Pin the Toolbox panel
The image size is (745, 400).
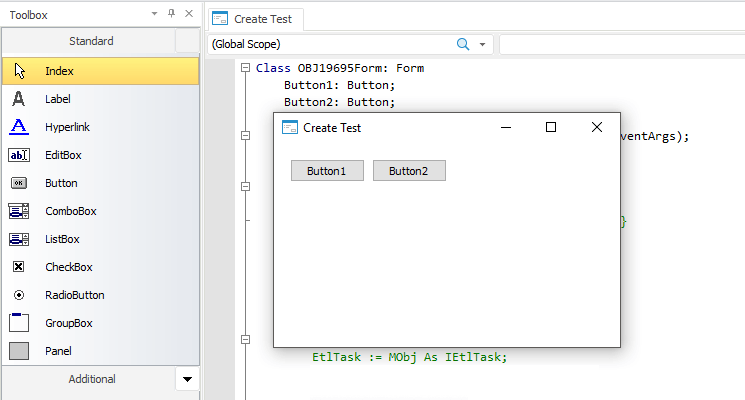click(171, 14)
